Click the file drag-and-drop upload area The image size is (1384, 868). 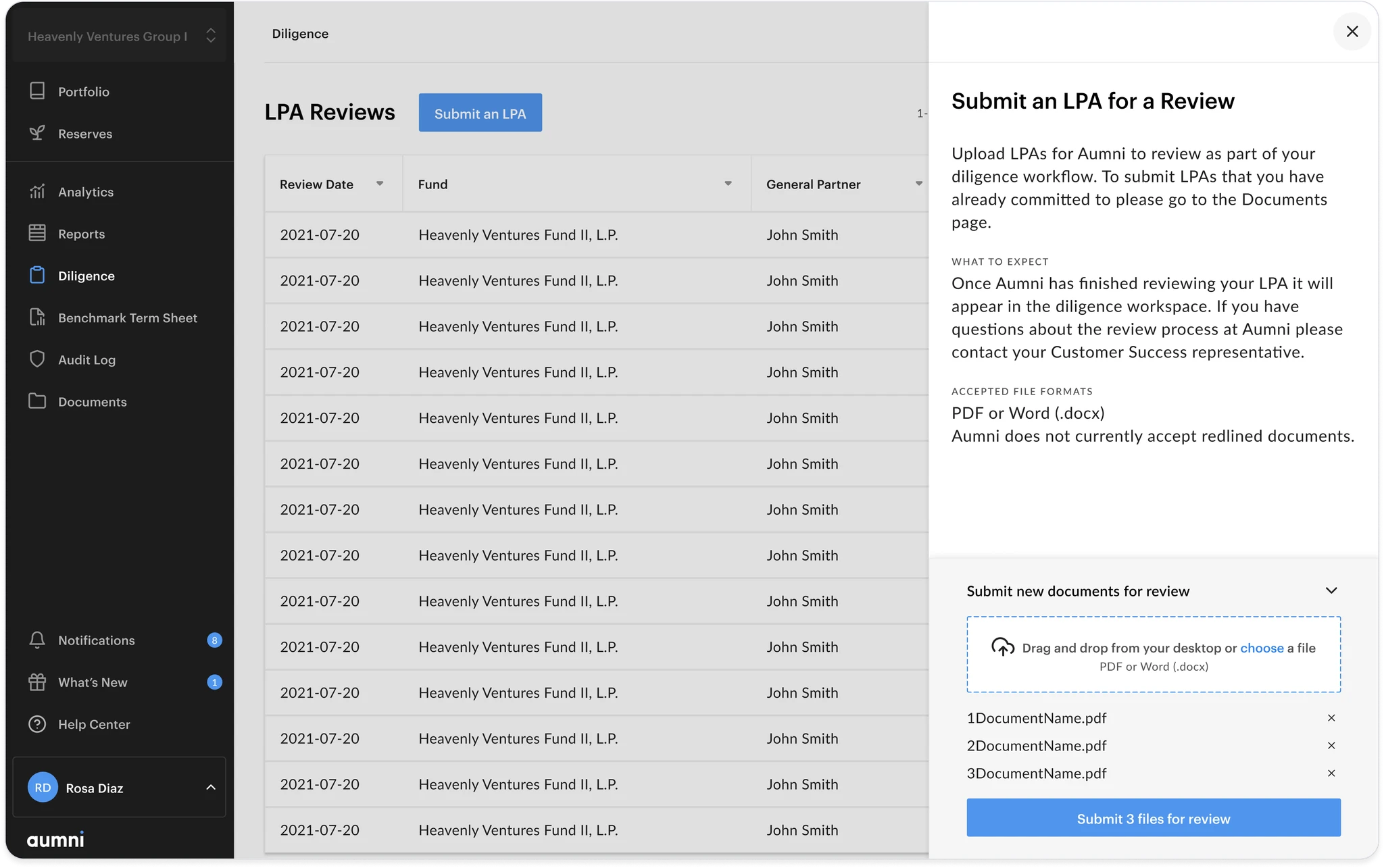(x=1154, y=654)
